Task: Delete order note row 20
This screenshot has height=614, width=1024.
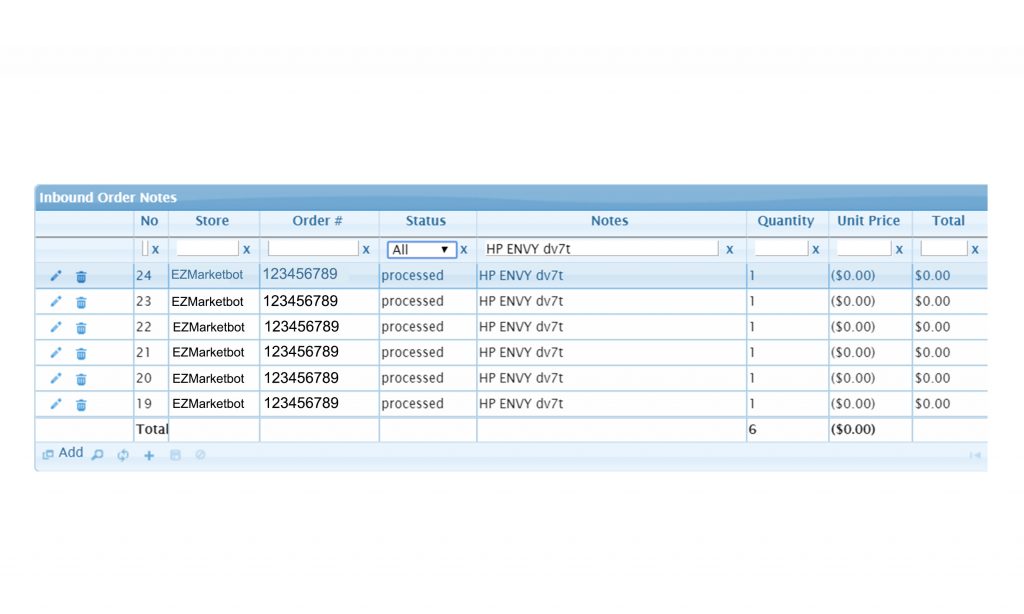Action: coord(81,379)
